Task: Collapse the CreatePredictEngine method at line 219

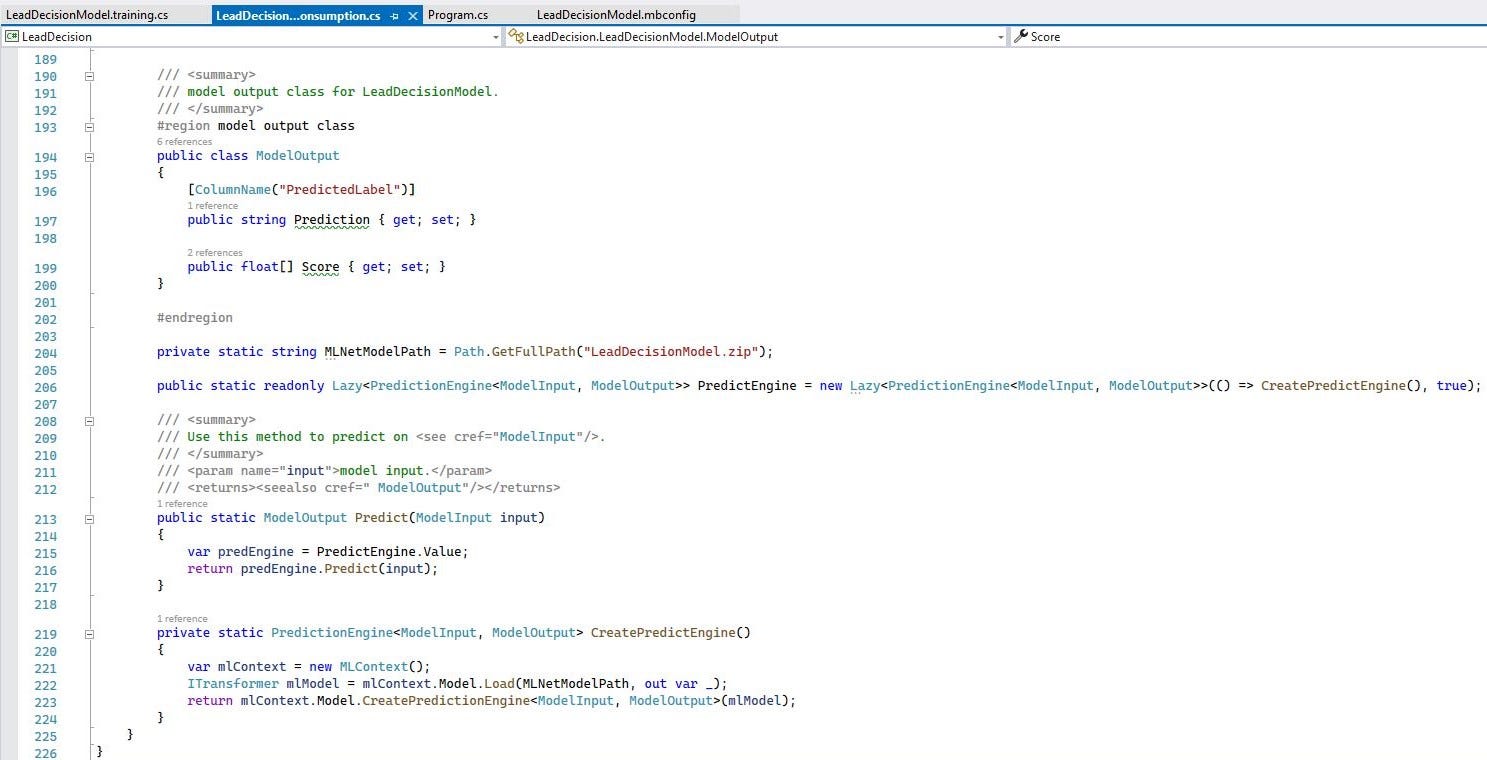Action: coord(89,634)
